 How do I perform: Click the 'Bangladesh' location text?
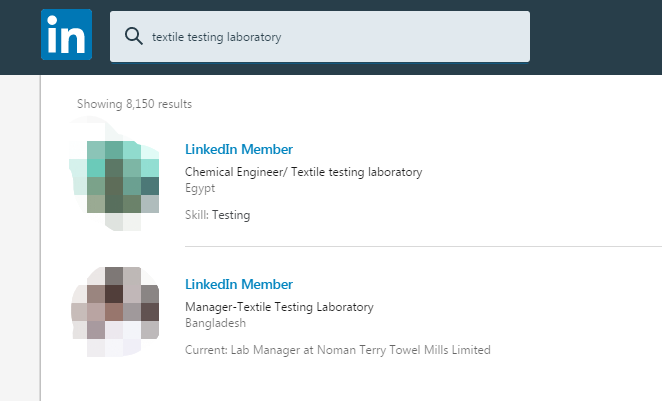(x=215, y=323)
